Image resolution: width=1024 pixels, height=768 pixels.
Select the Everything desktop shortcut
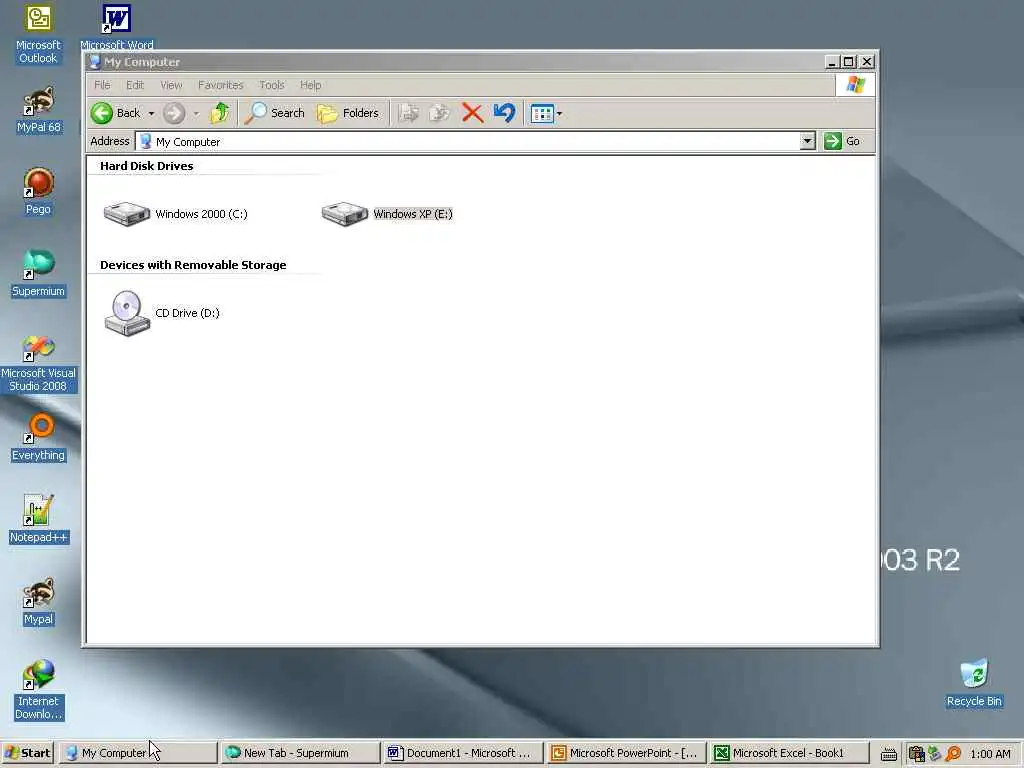(39, 438)
